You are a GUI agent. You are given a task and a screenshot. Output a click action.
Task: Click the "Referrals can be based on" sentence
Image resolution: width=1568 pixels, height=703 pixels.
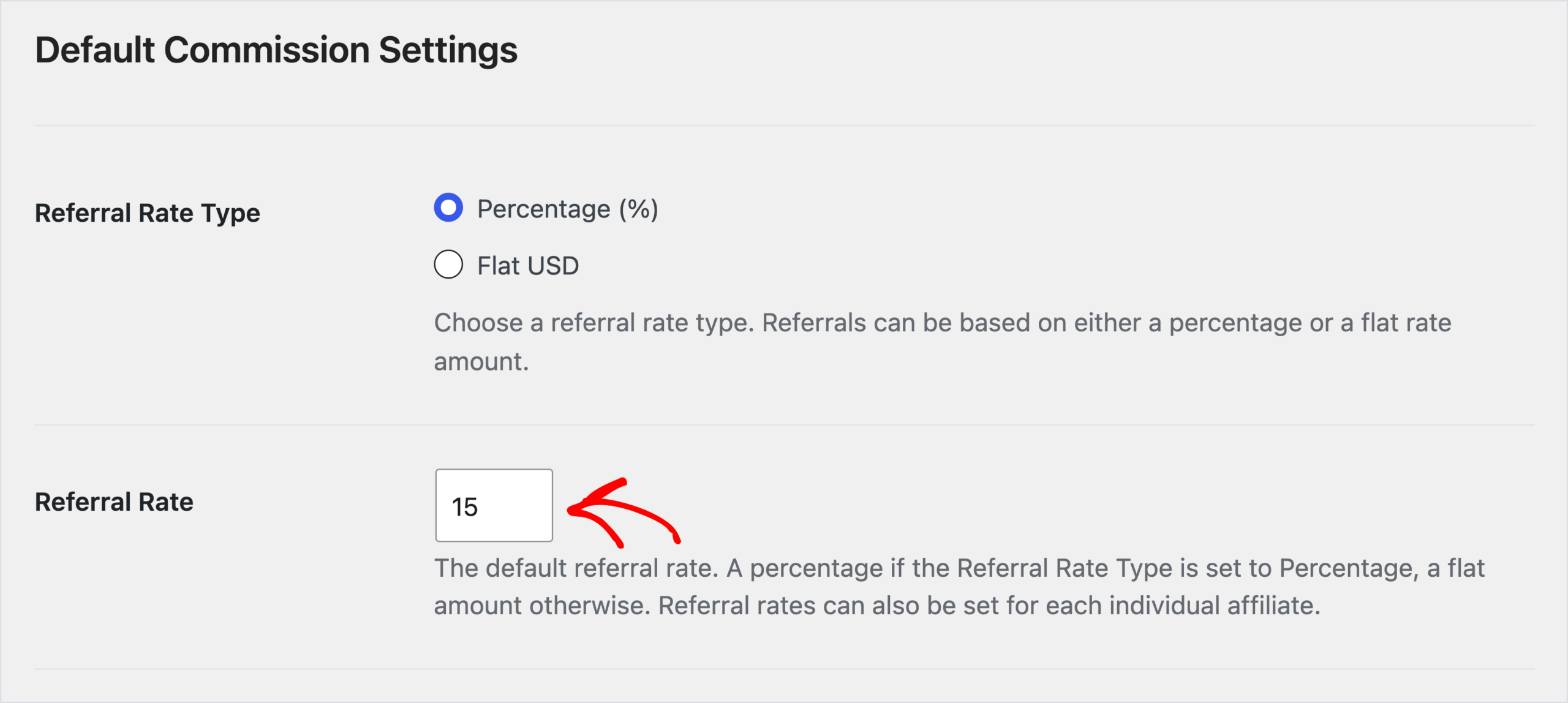tap(1107, 323)
